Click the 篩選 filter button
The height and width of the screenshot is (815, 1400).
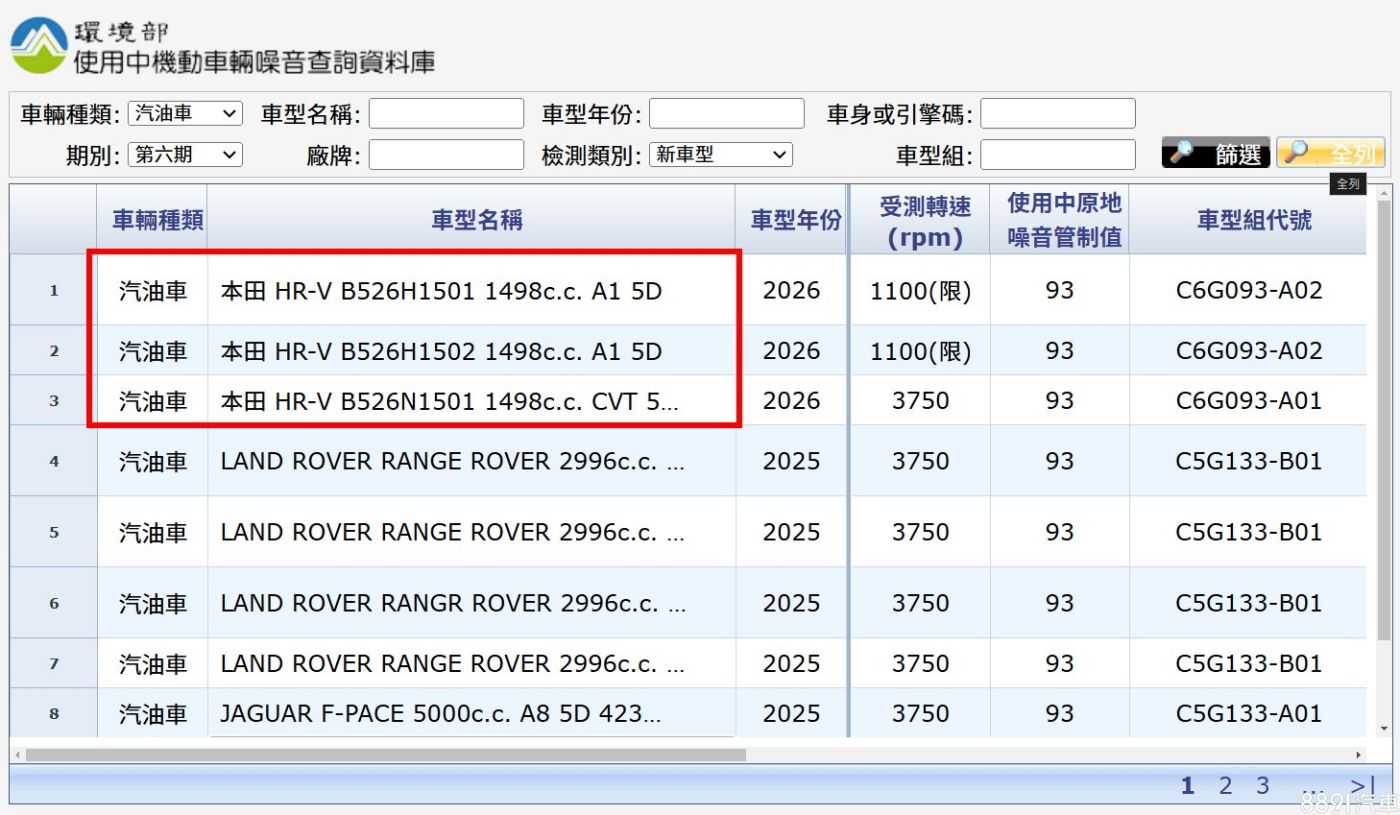[1216, 154]
